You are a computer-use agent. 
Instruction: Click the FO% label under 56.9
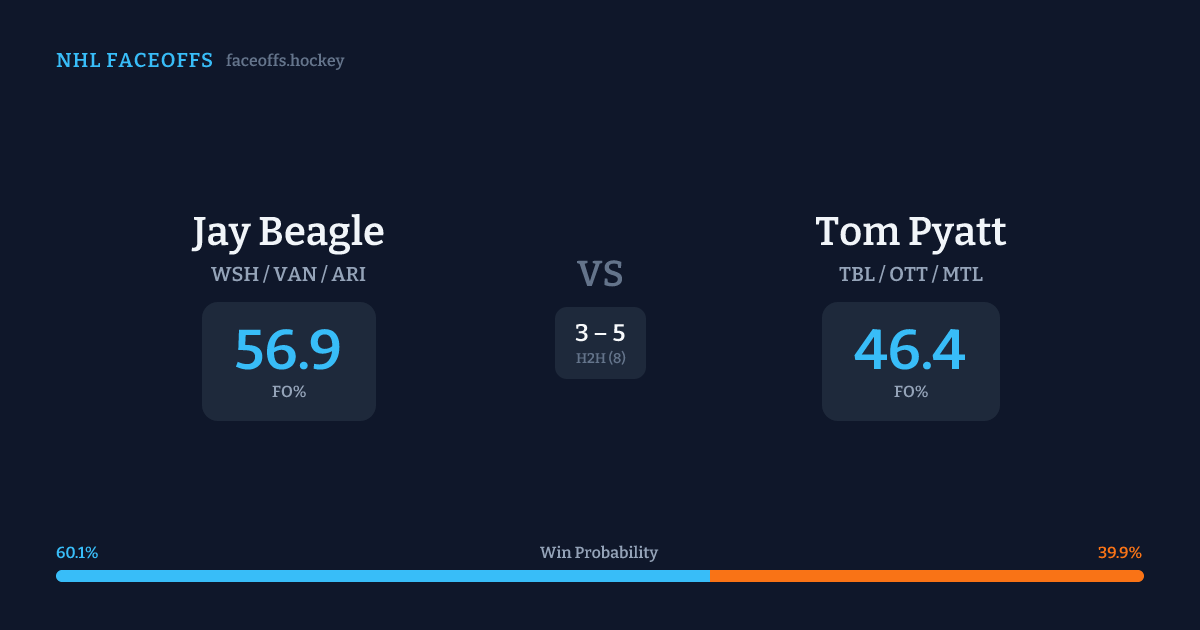(x=288, y=392)
